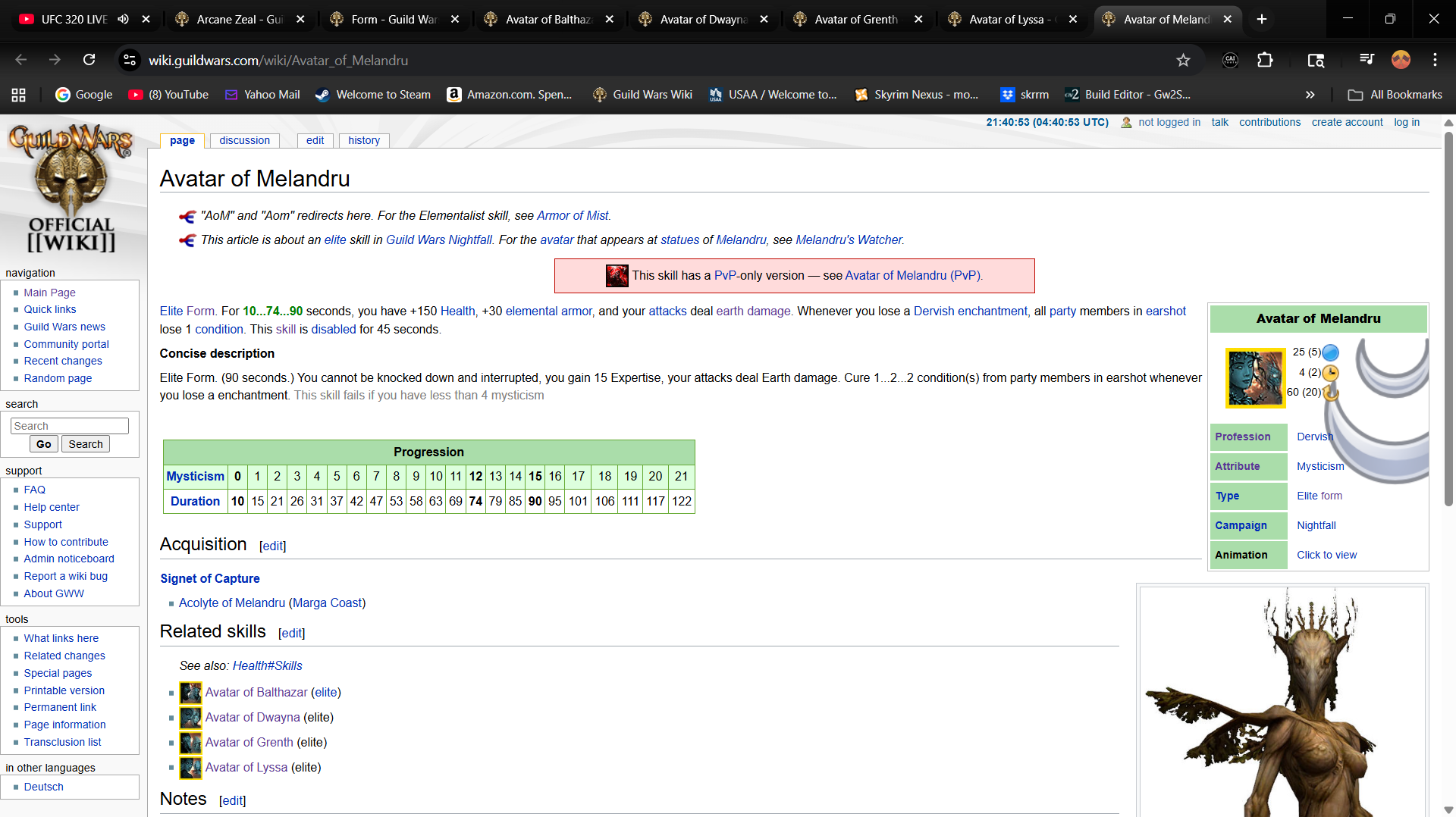Open the Recent changes sidebar link
The height and width of the screenshot is (817, 1456).
point(63,361)
